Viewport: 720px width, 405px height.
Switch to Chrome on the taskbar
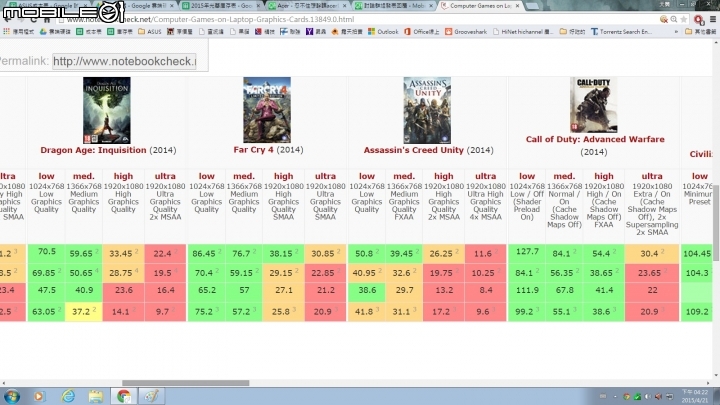coord(124,396)
